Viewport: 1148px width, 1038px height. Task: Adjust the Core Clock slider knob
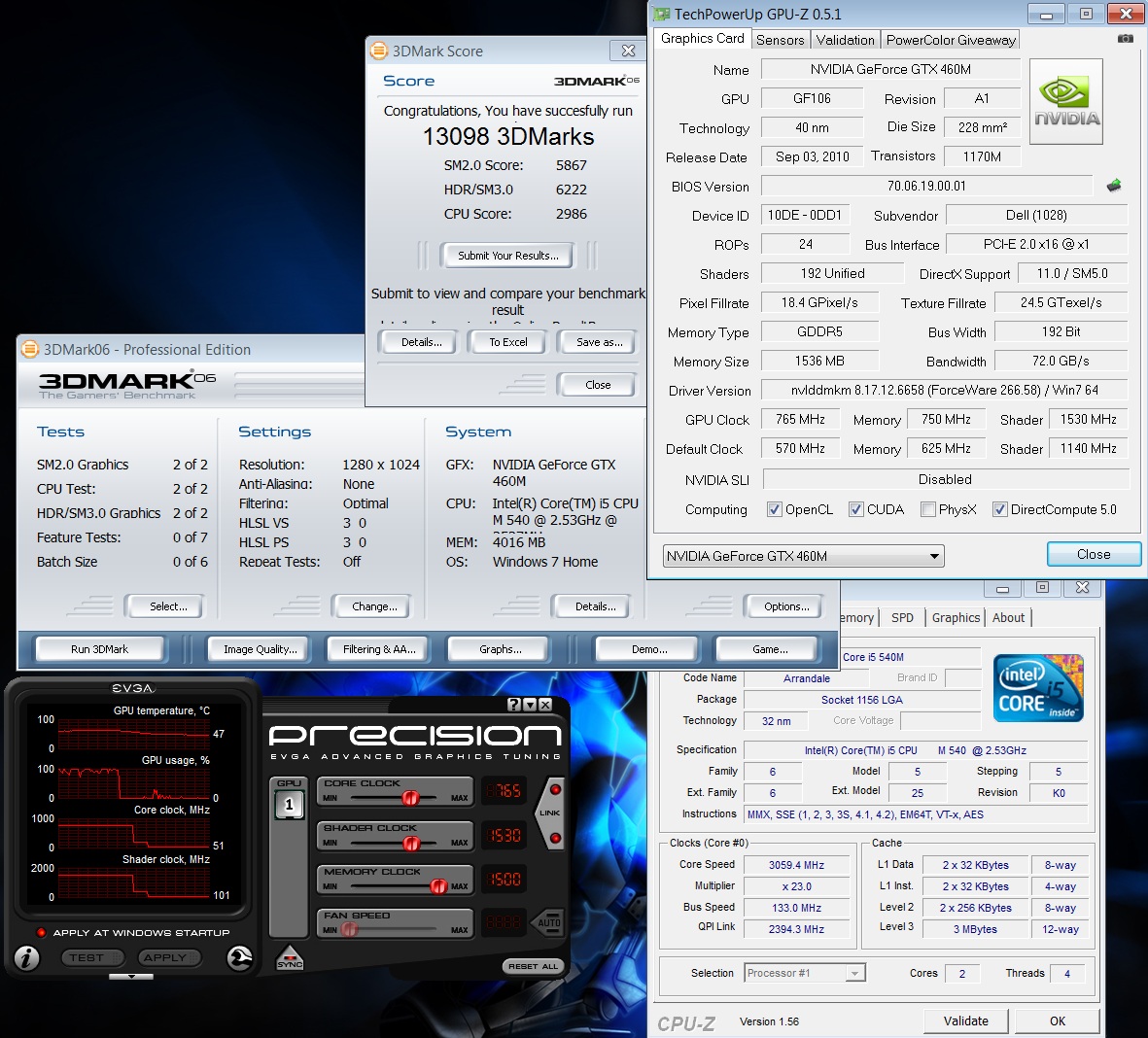411,798
